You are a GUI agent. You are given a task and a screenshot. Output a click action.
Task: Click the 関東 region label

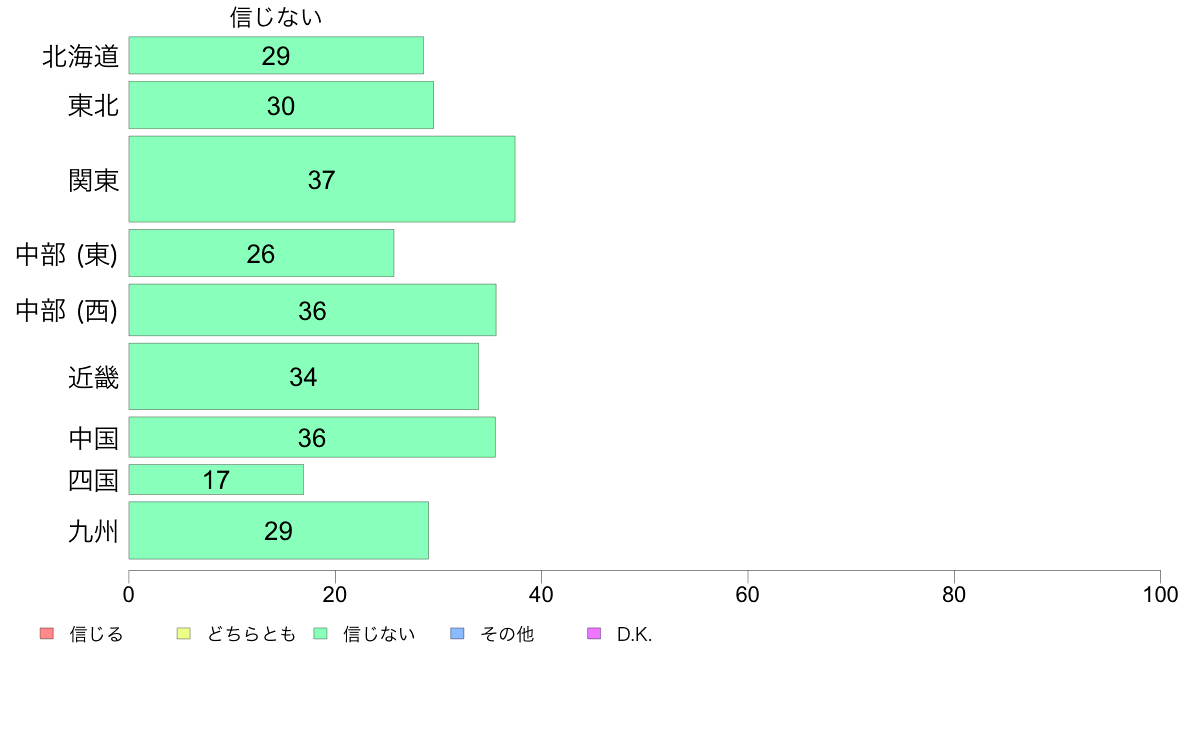coord(93,180)
